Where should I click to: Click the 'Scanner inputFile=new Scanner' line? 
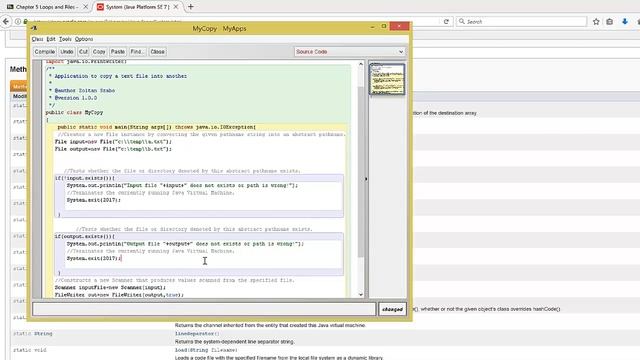coord(110,287)
